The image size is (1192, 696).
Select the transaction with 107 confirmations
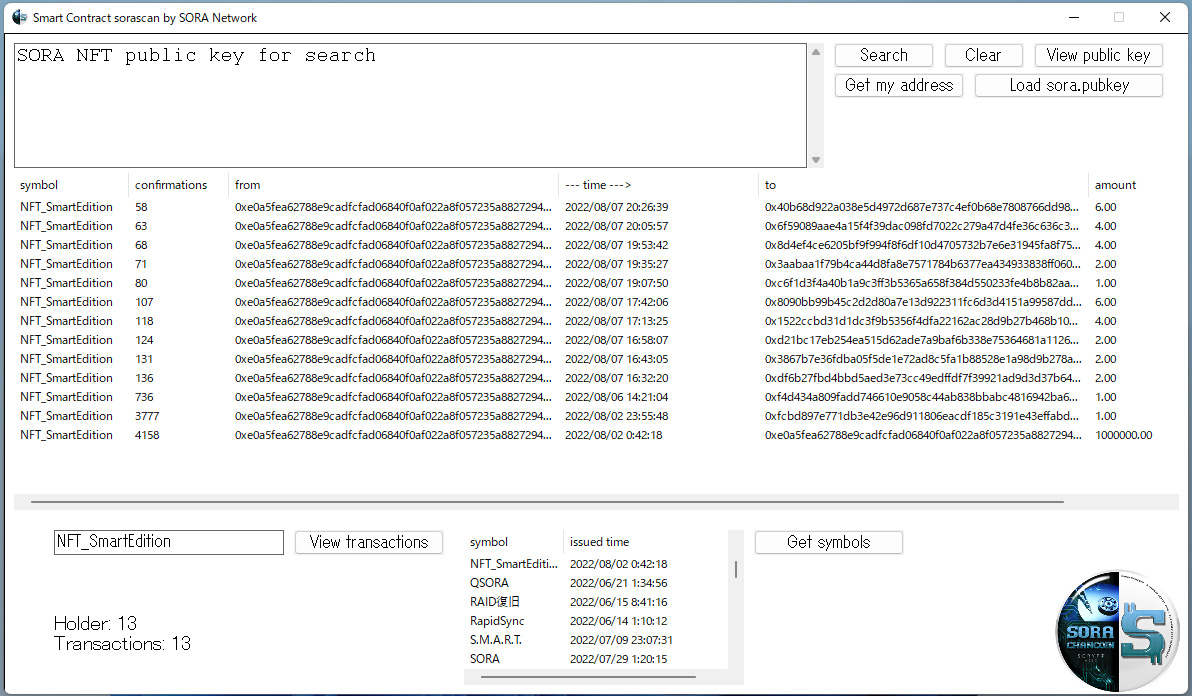[x=596, y=302]
